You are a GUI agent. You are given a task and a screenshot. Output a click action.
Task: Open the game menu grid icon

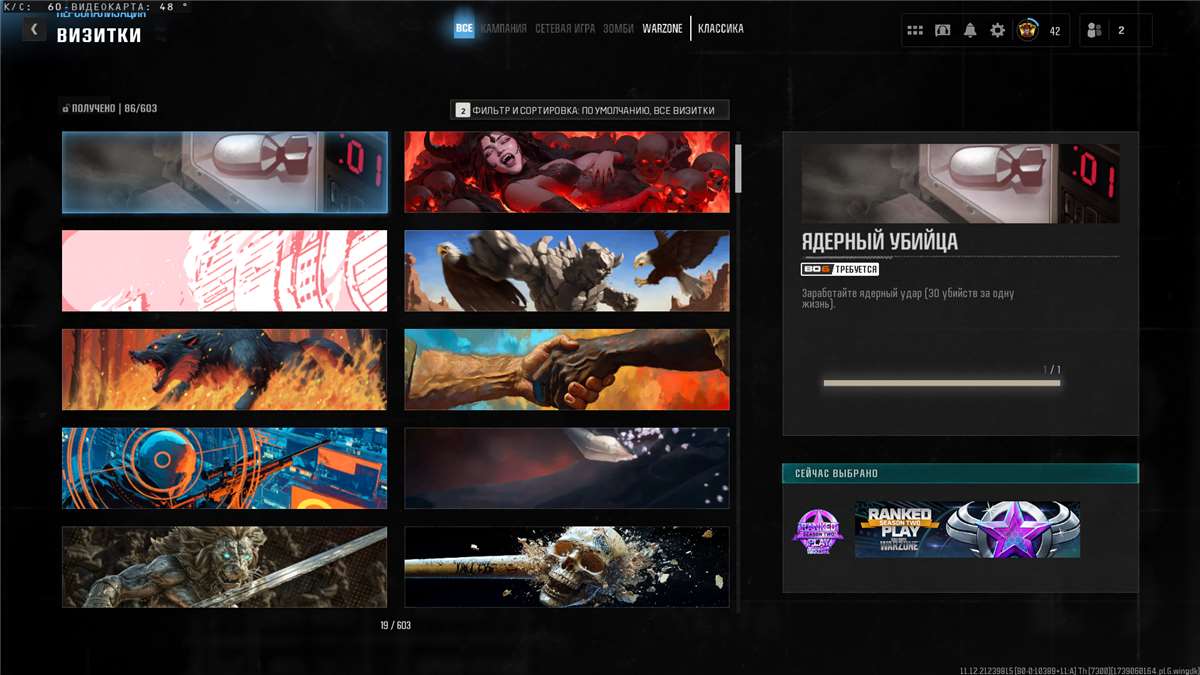tap(915, 31)
